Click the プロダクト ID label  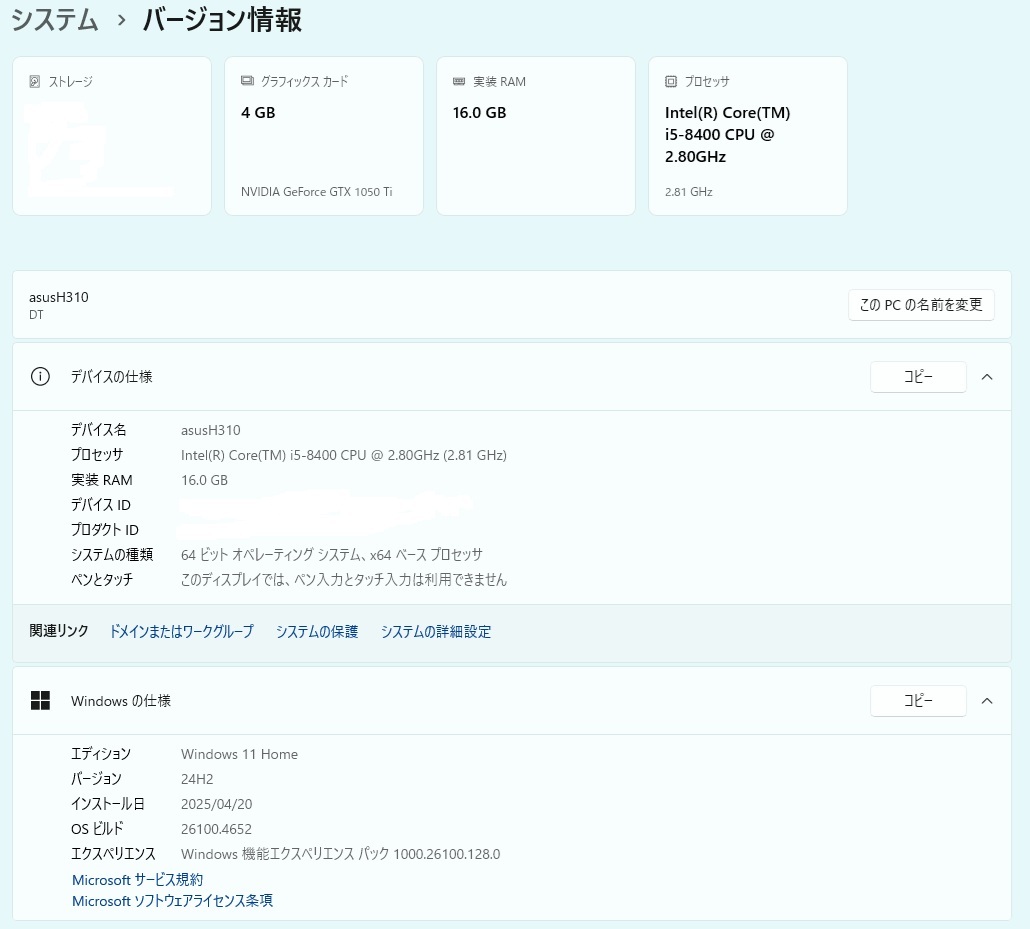click(104, 530)
